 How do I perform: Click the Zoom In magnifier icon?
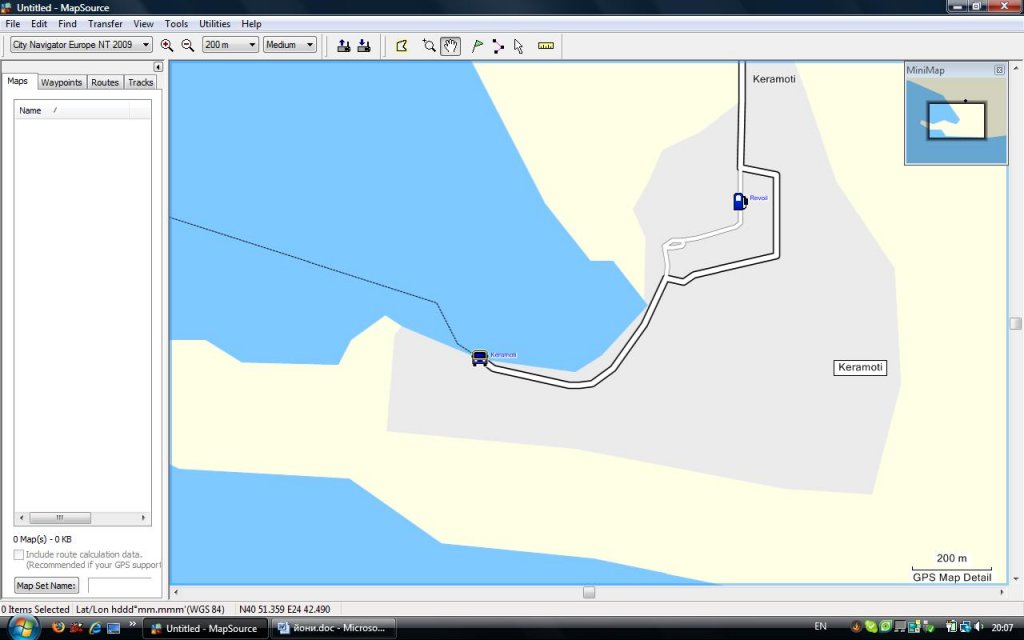click(167, 45)
